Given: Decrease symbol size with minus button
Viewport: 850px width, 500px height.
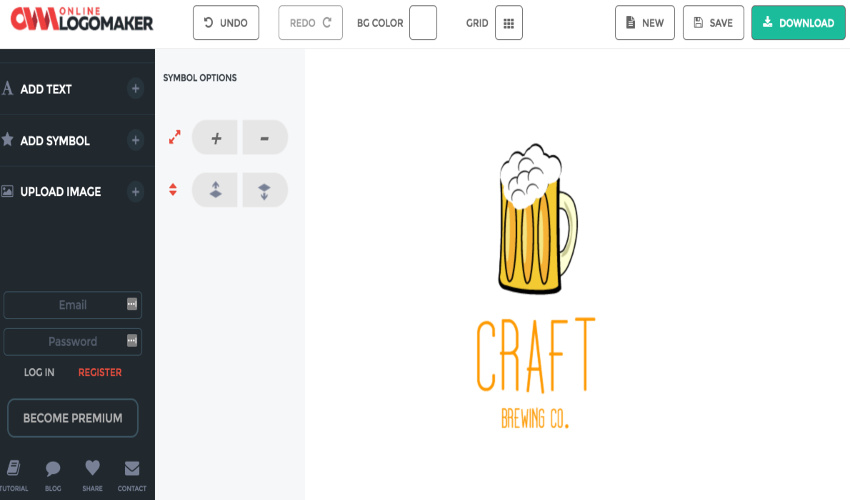Looking at the screenshot, I should 265,138.
